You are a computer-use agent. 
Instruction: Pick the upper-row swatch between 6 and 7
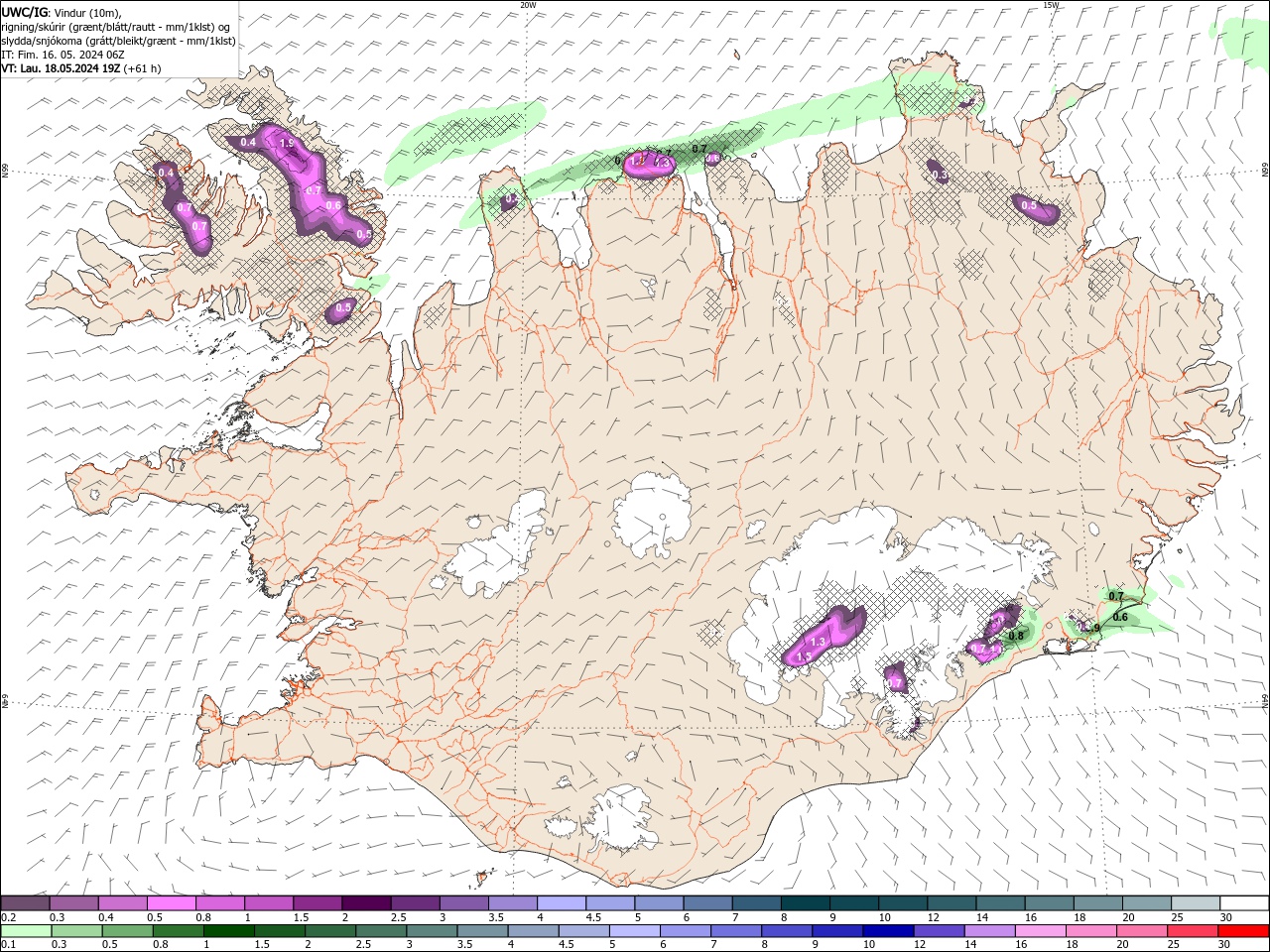707,903
